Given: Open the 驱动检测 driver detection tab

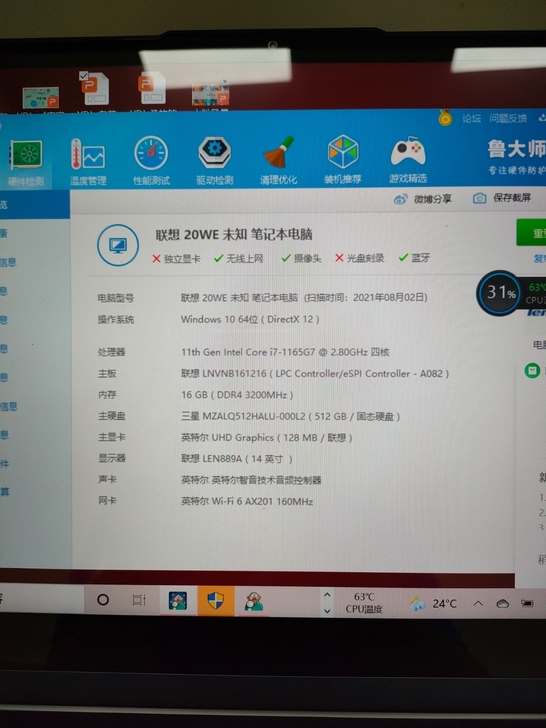Looking at the screenshot, I should [x=214, y=161].
